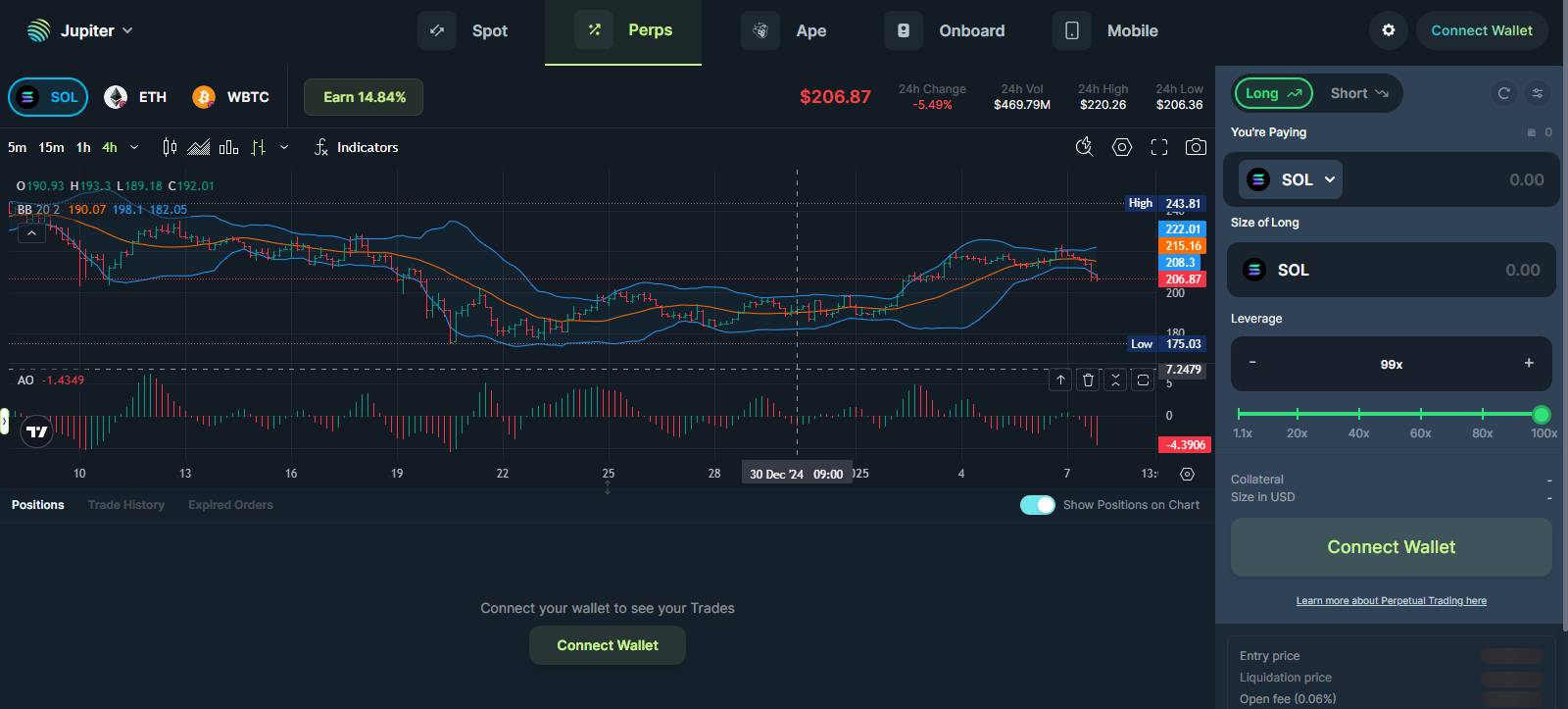The height and width of the screenshot is (709, 1568).
Task: Set chart interval to 5m
Action: pyautogui.click(x=17, y=147)
